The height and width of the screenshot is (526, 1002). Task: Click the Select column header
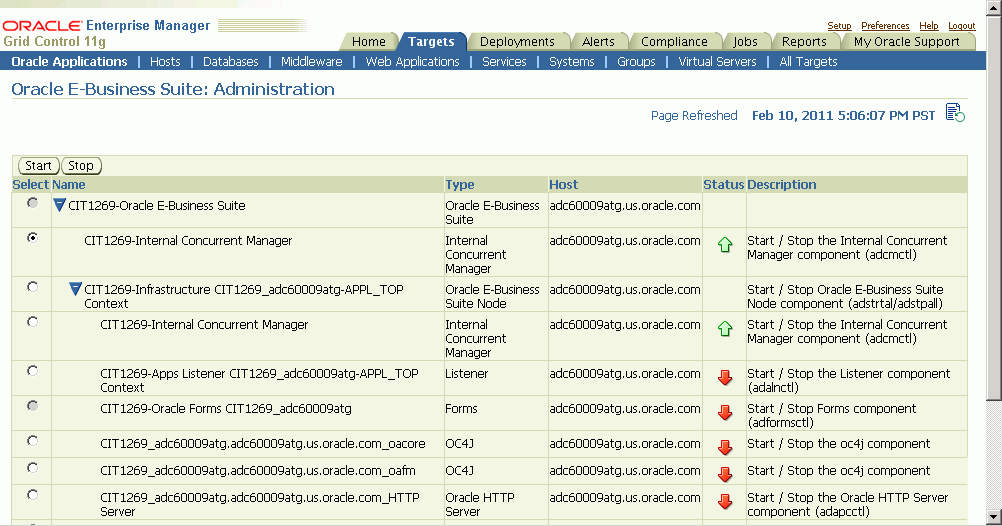(31, 184)
